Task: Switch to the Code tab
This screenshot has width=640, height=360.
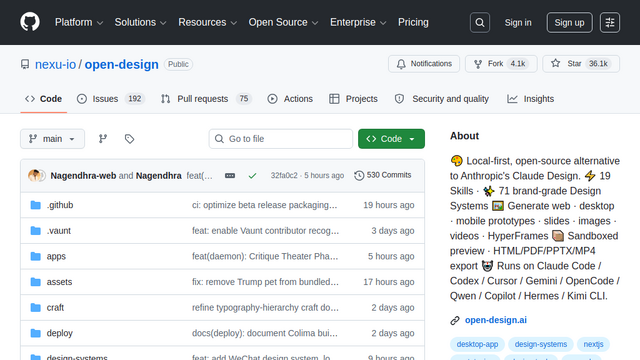Action: click(44, 99)
